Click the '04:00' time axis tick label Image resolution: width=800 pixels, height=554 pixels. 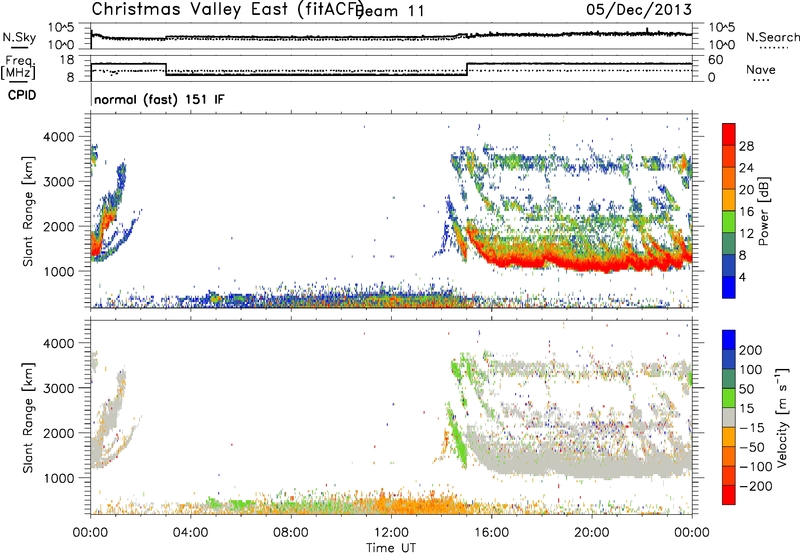(x=191, y=533)
